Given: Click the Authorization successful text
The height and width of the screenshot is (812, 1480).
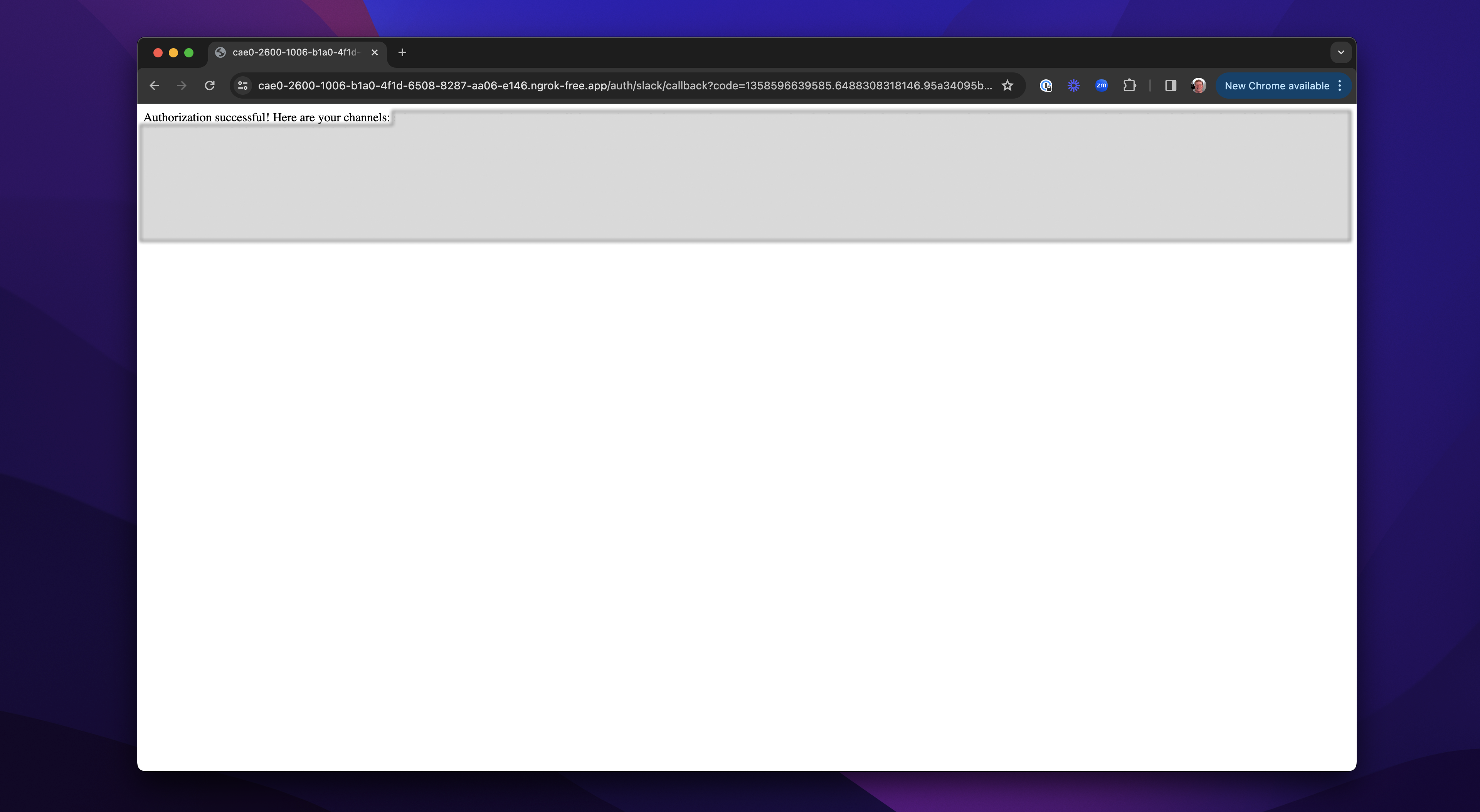Looking at the screenshot, I should pyautogui.click(x=266, y=117).
